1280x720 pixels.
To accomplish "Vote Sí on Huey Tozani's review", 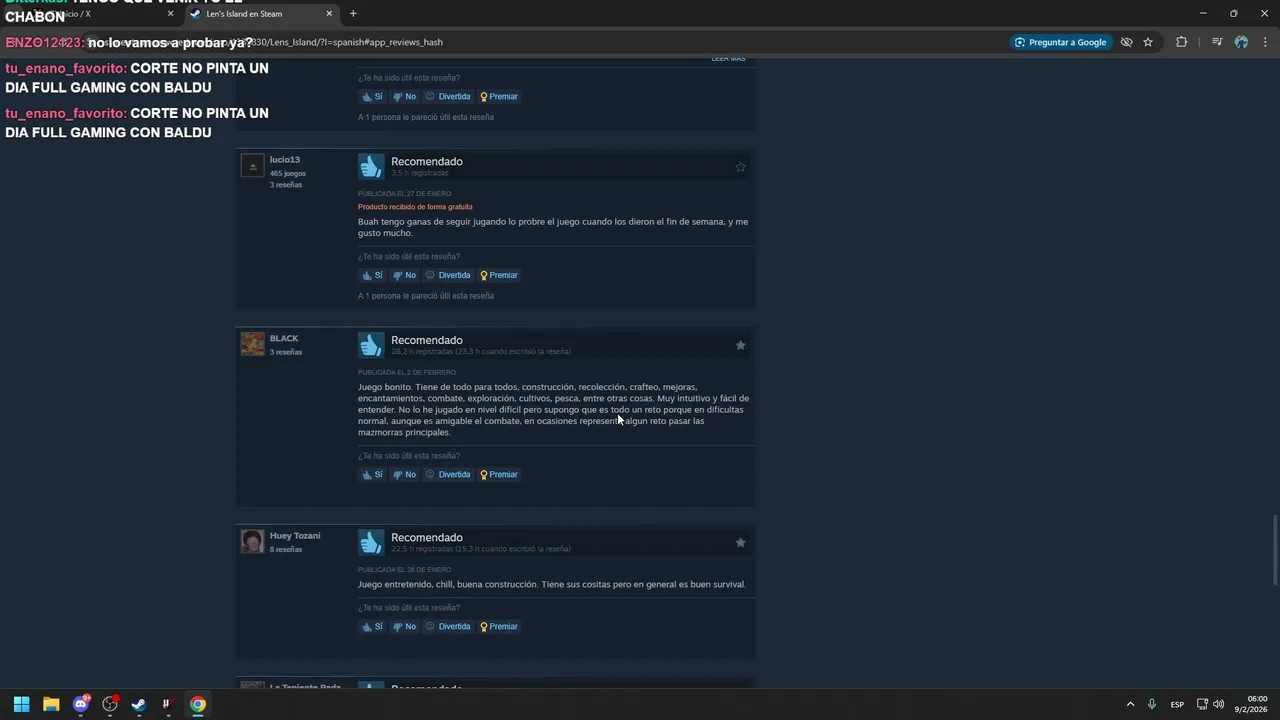I will coord(372,626).
